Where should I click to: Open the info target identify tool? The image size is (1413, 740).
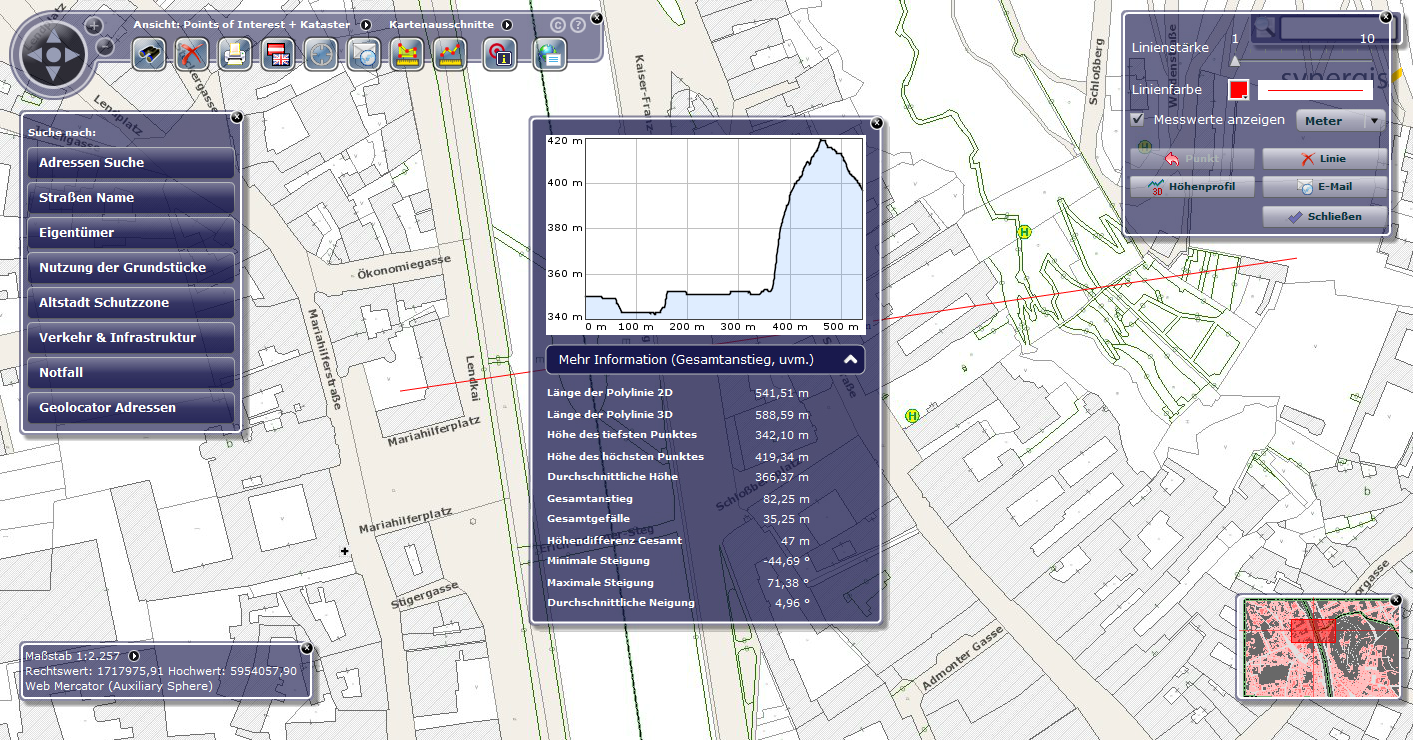pos(499,55)
